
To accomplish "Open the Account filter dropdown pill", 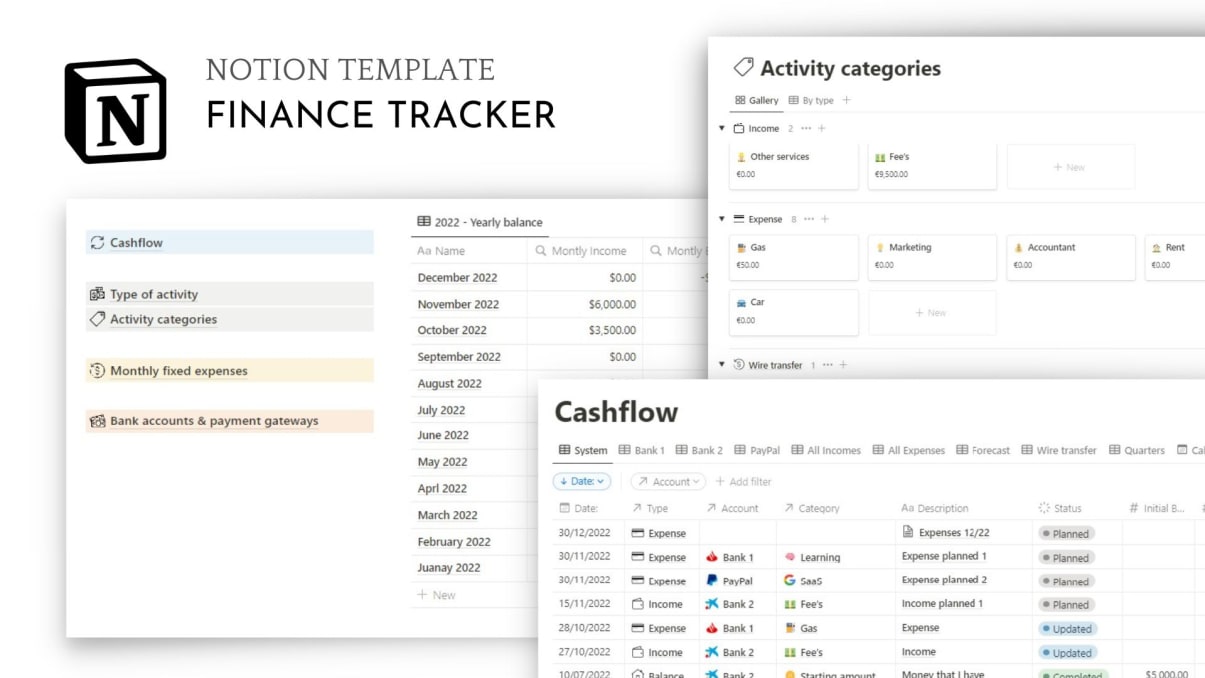I will pyautogui.click(x=668, y=481).
